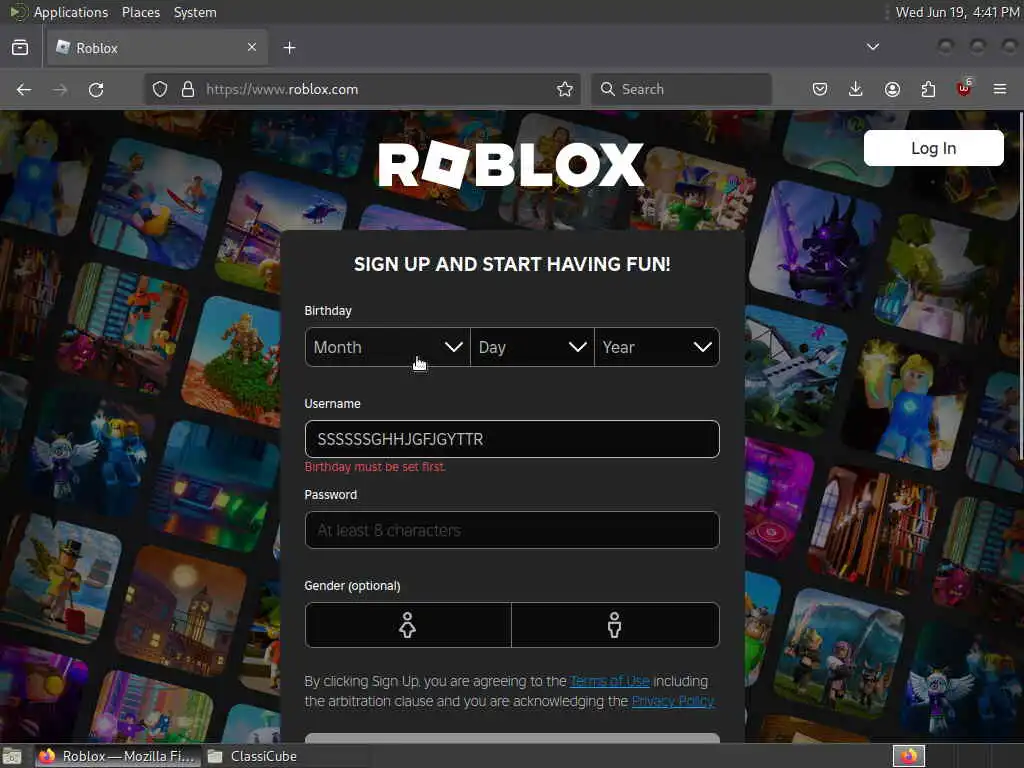The width and height of the screenshot is (1024, 768).
Task: Select the male gender icon
Action: tap(615, 625)
